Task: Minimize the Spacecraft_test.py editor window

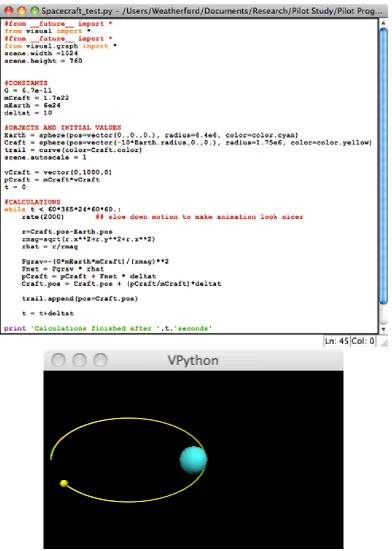Action: coord(21,11)
